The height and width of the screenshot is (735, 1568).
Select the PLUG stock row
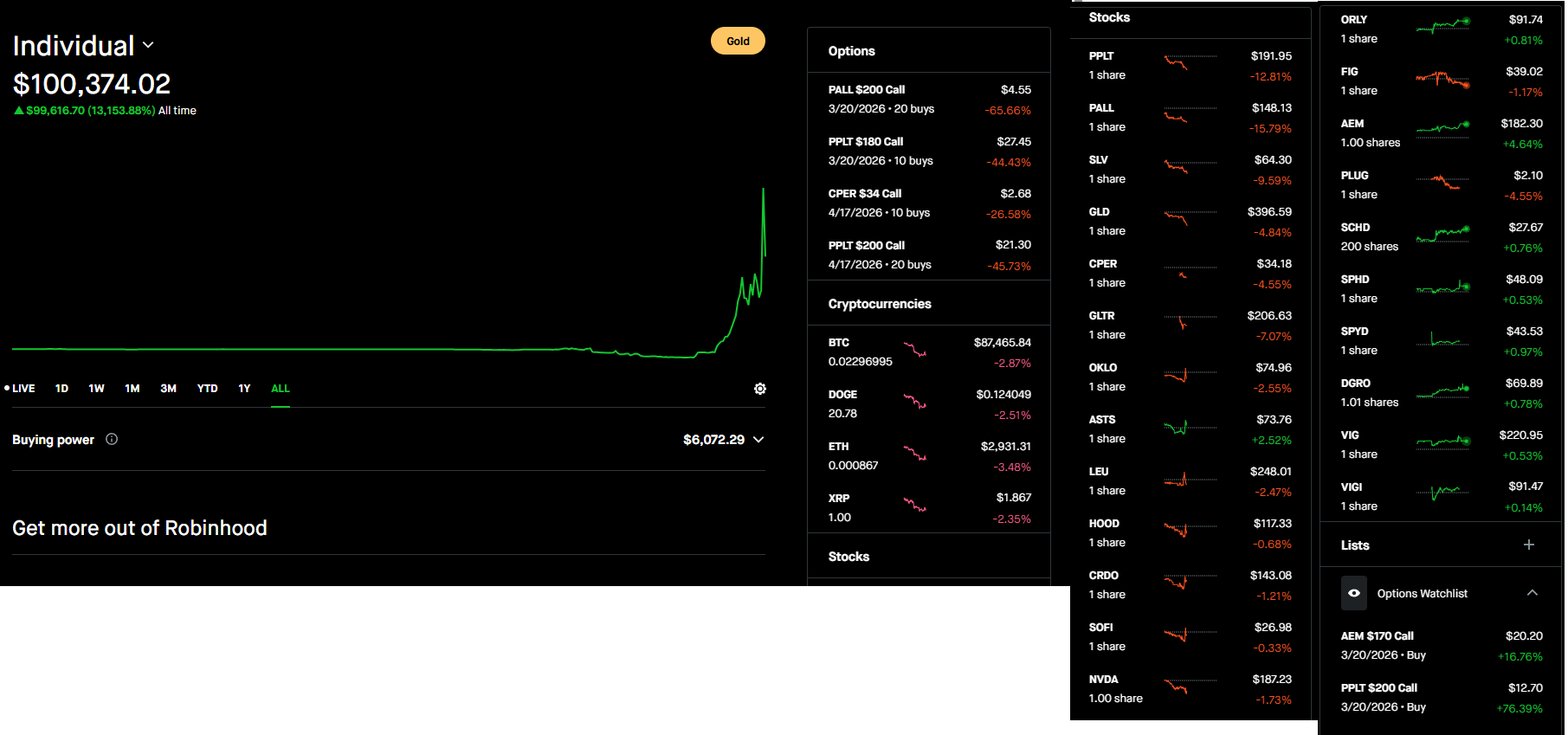coord(1442,184)
